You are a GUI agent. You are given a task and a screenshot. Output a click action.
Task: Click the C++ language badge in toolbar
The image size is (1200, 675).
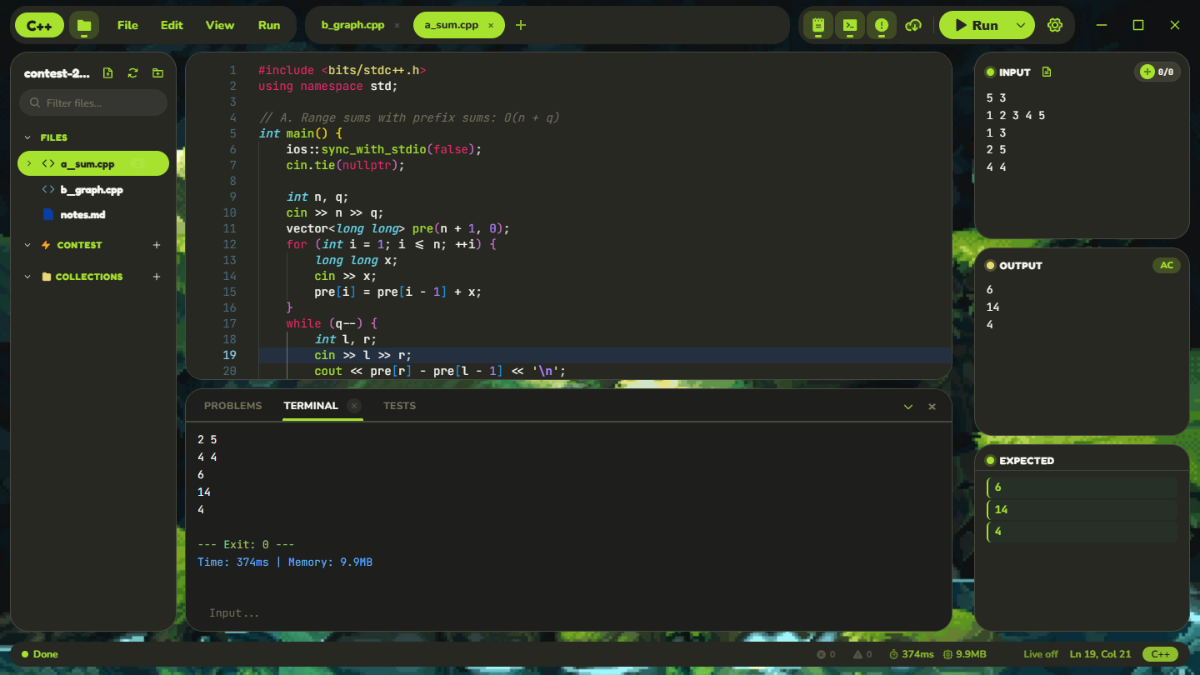40,25
